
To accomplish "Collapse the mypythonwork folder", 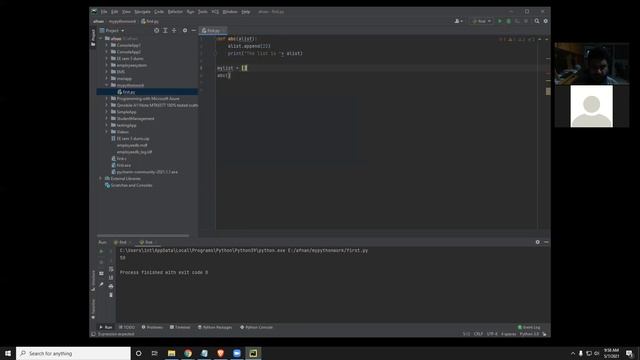I will pos(107,85).
